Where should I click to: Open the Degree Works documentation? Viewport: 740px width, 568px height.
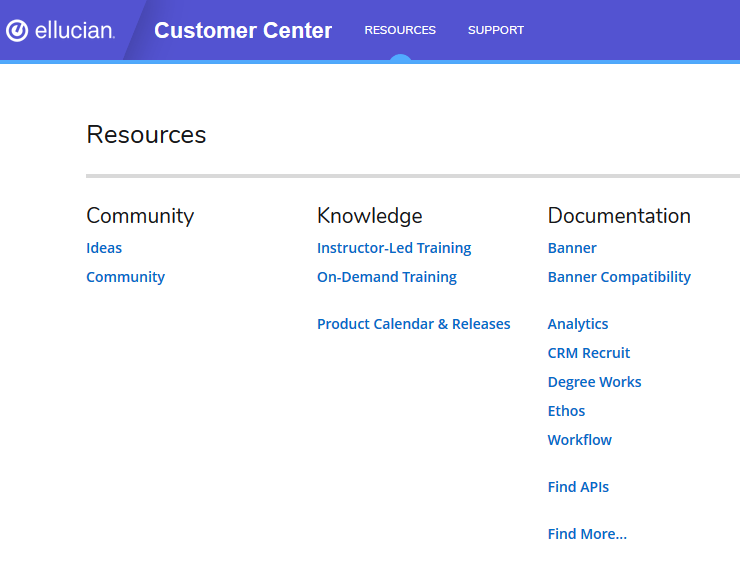594,382
